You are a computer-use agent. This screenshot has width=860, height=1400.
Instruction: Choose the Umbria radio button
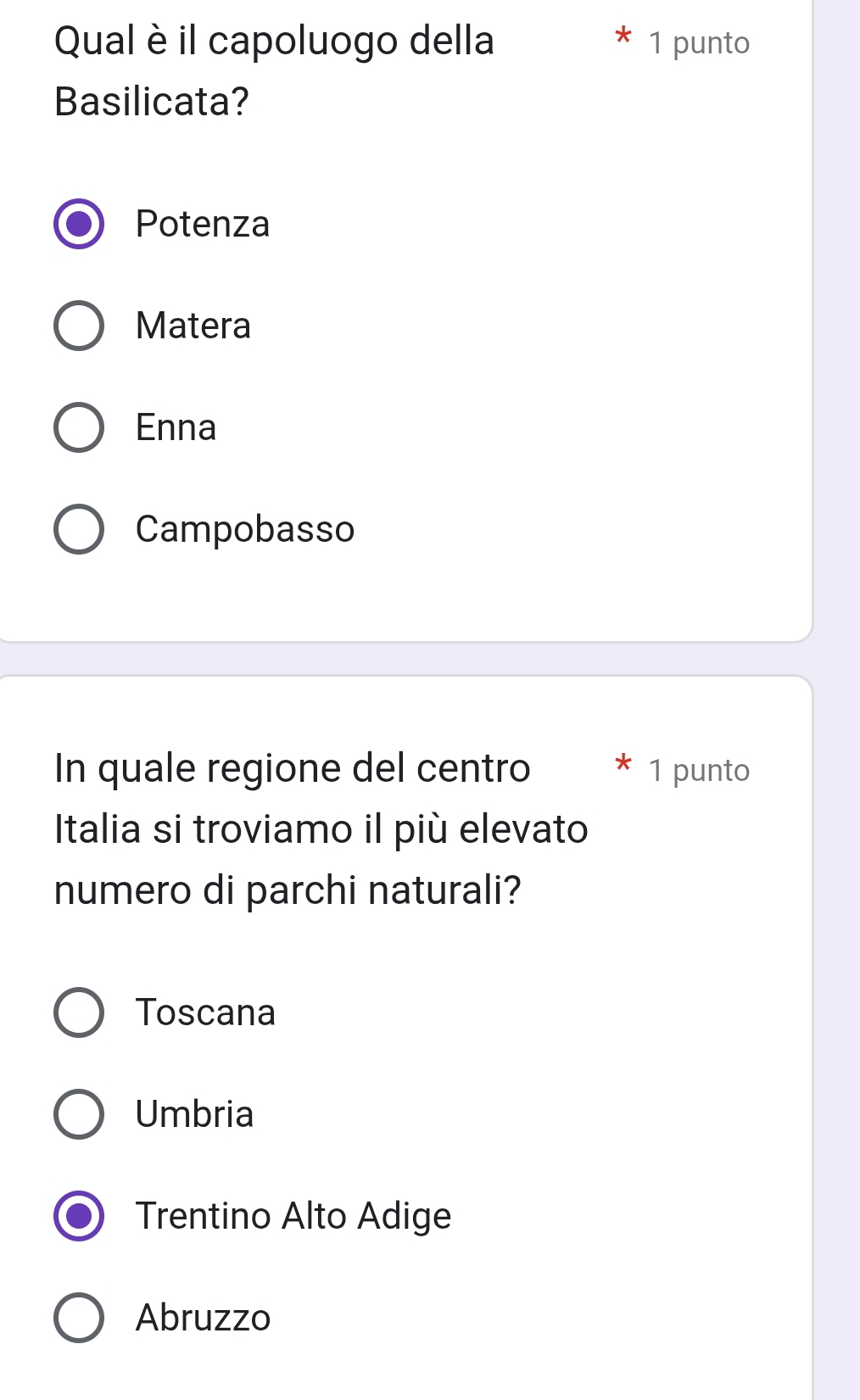[79, 1114]
